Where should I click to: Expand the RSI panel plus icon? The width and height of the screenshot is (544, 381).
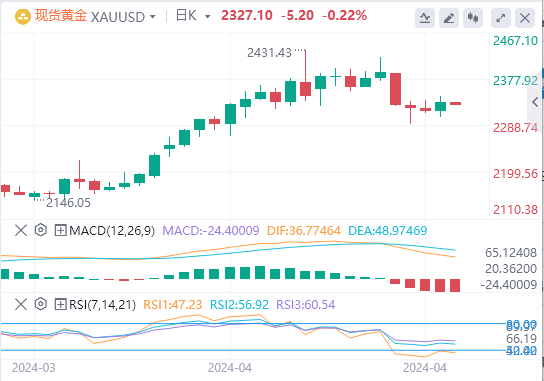[60, 305]
